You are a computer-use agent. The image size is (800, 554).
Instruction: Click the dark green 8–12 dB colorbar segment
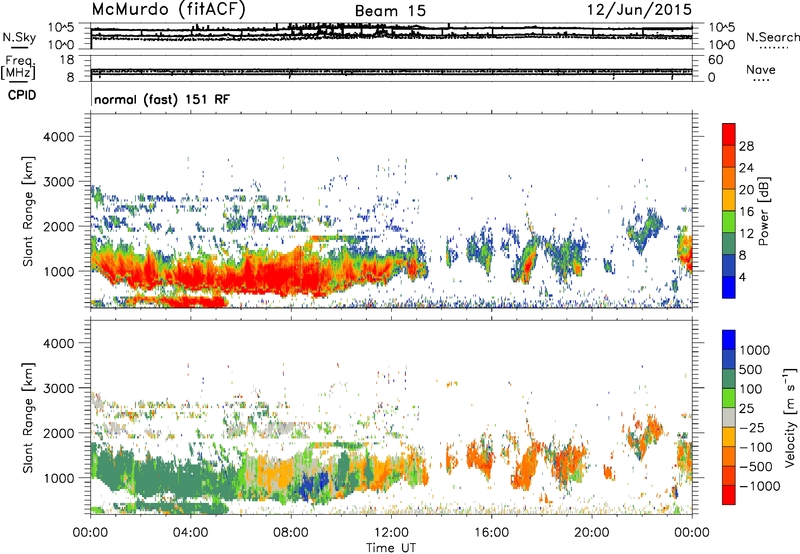729,244
